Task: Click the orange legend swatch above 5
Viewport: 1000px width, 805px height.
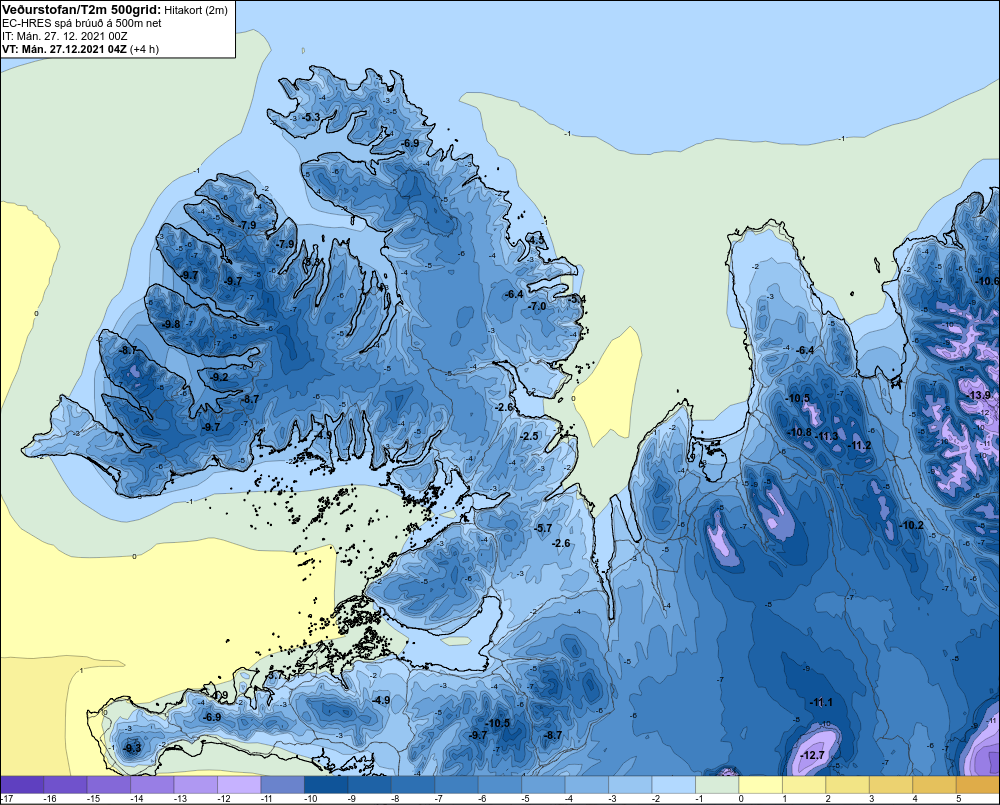Action: coord(978,785)
